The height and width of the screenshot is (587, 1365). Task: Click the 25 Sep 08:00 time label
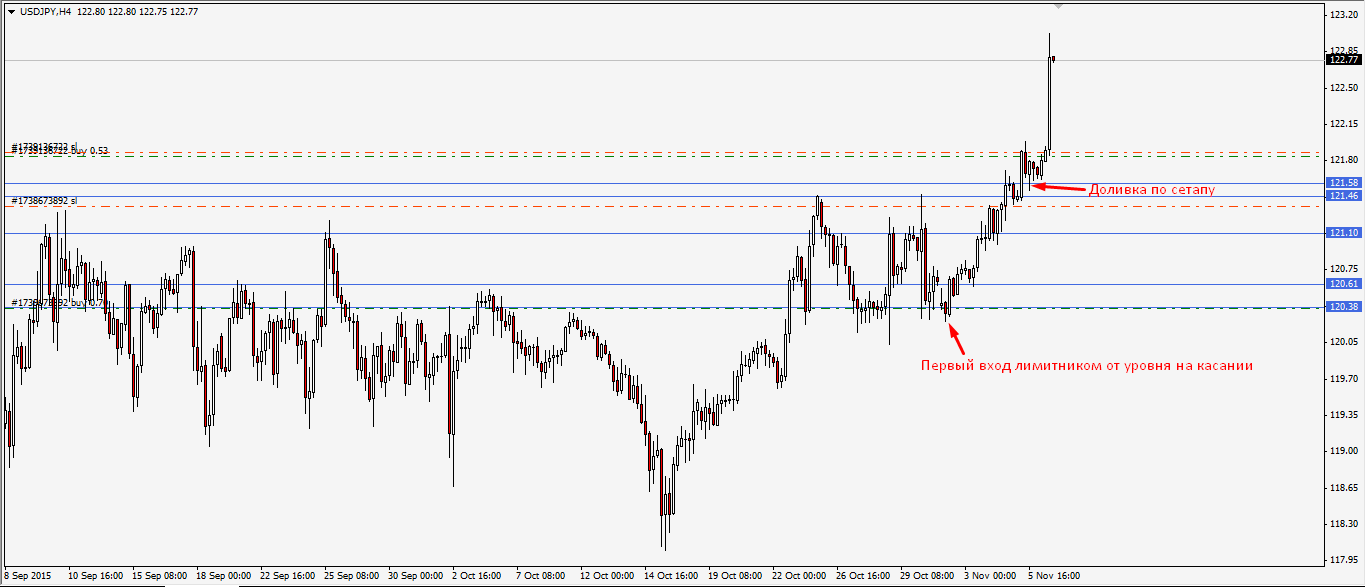[x=352, y=576]
